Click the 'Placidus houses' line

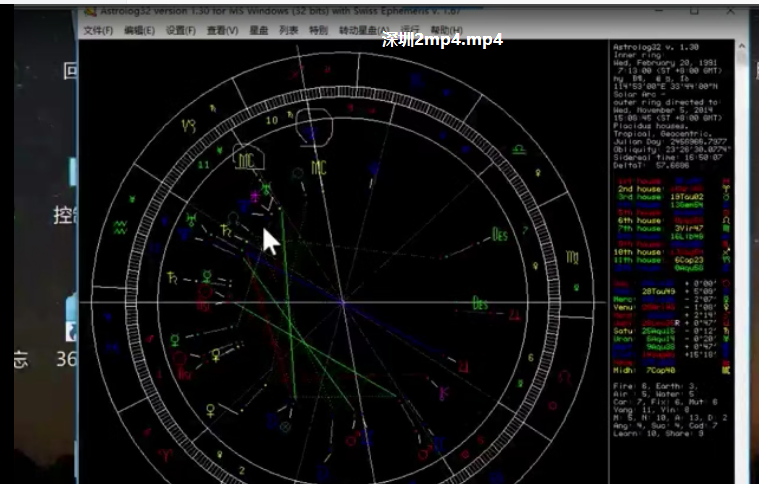pos(649,126)
